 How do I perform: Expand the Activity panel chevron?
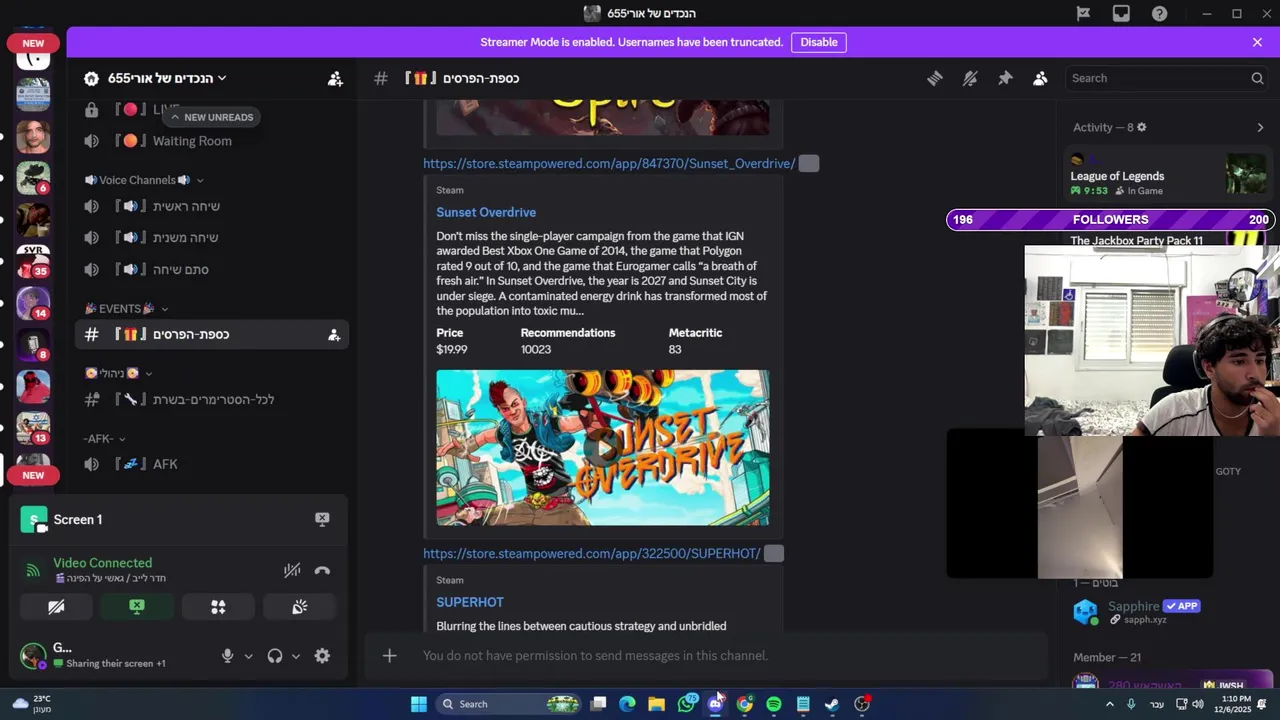pyautogui.click(x=1260, y=127)
